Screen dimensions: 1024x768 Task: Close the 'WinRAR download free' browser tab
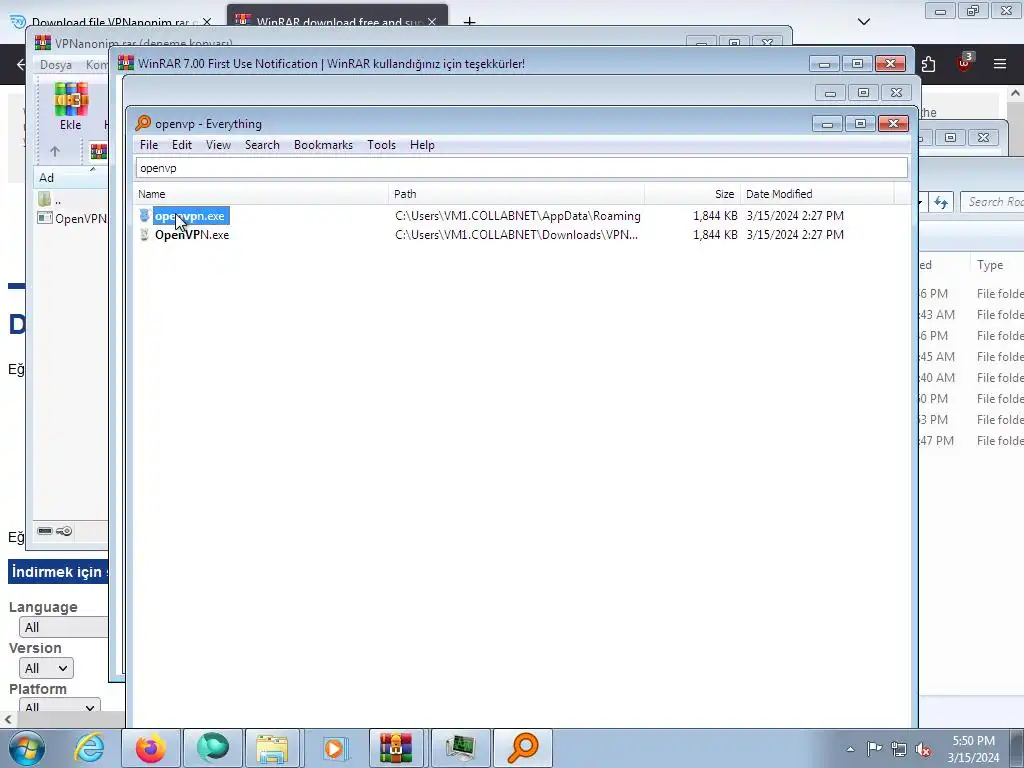pos(432,22)
